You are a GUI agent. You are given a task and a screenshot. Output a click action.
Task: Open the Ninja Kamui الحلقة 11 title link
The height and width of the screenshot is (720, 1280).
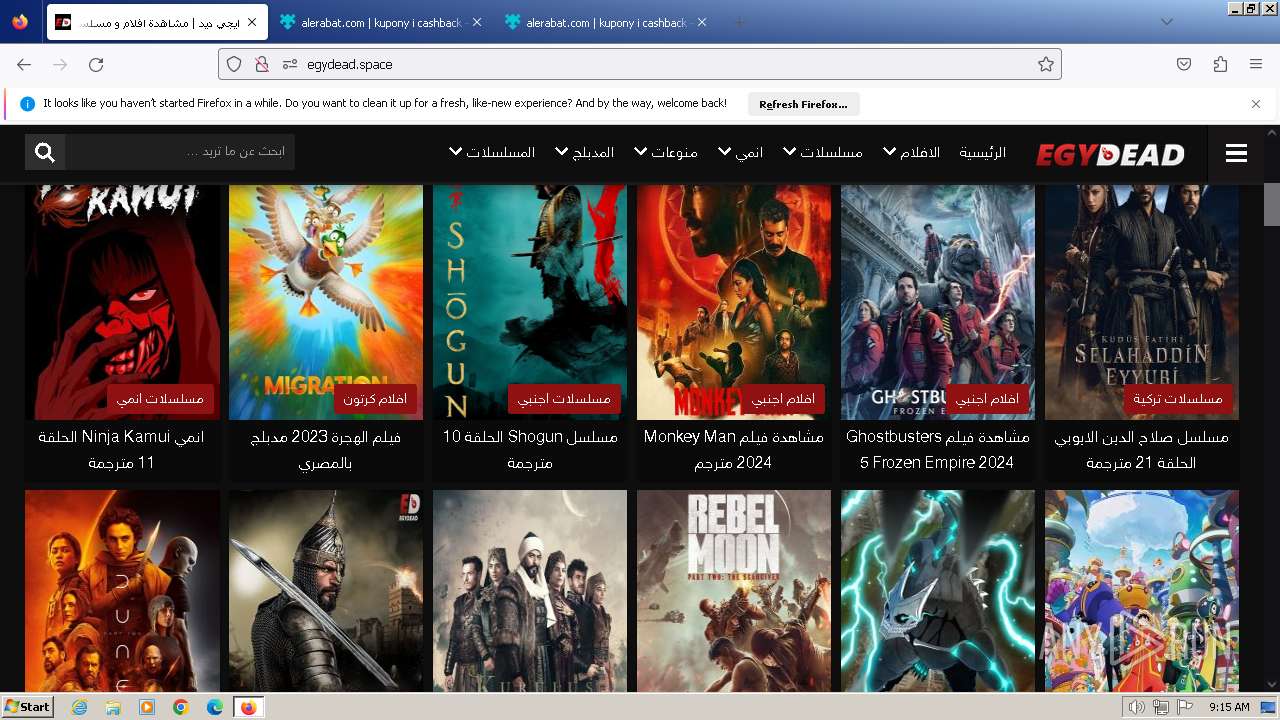point(122,450)
